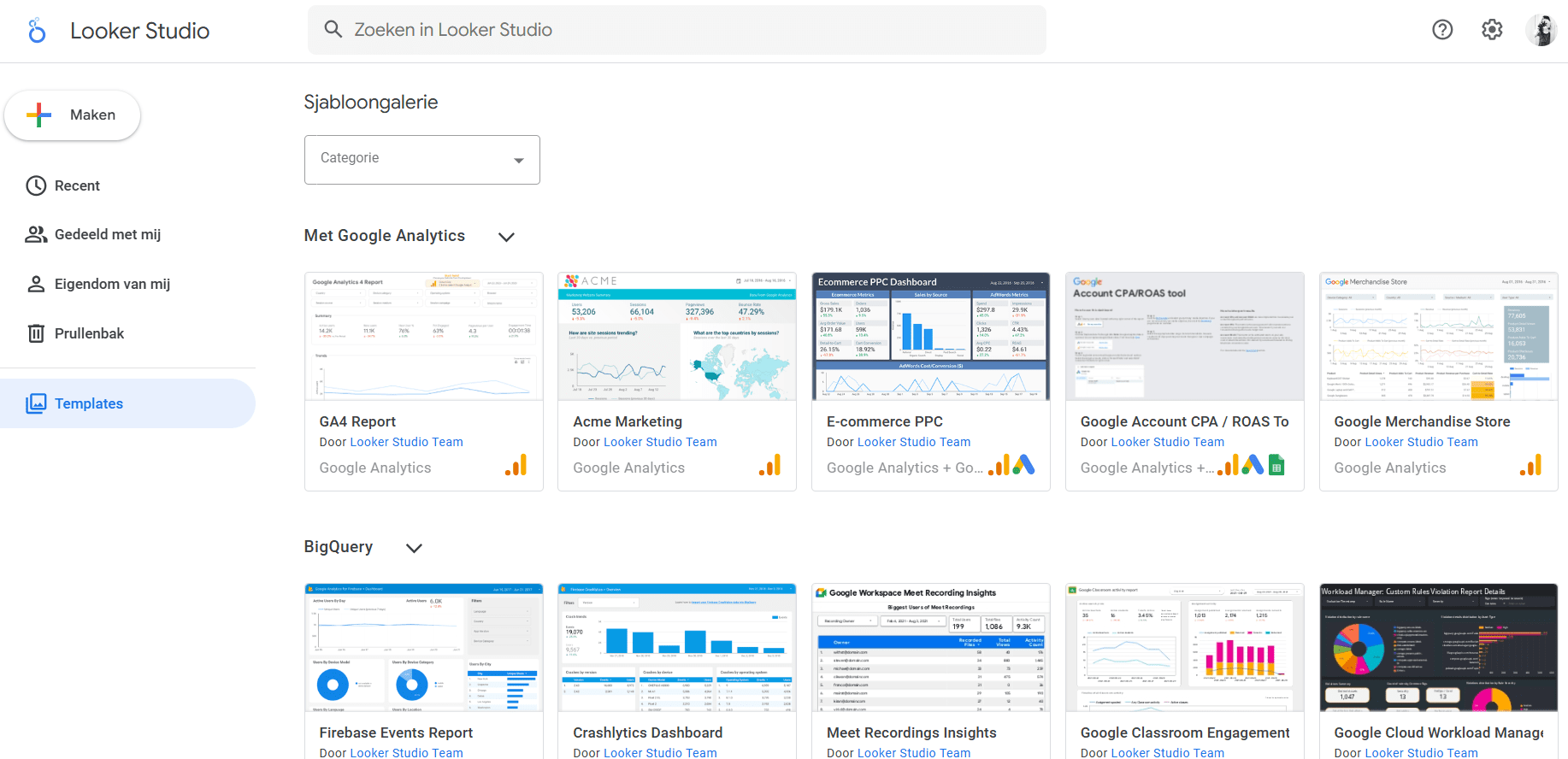Click Looker Studio Team link under Acme Marketing
Viewport: 1568px width, 759px height.
[x=660, y=442]
